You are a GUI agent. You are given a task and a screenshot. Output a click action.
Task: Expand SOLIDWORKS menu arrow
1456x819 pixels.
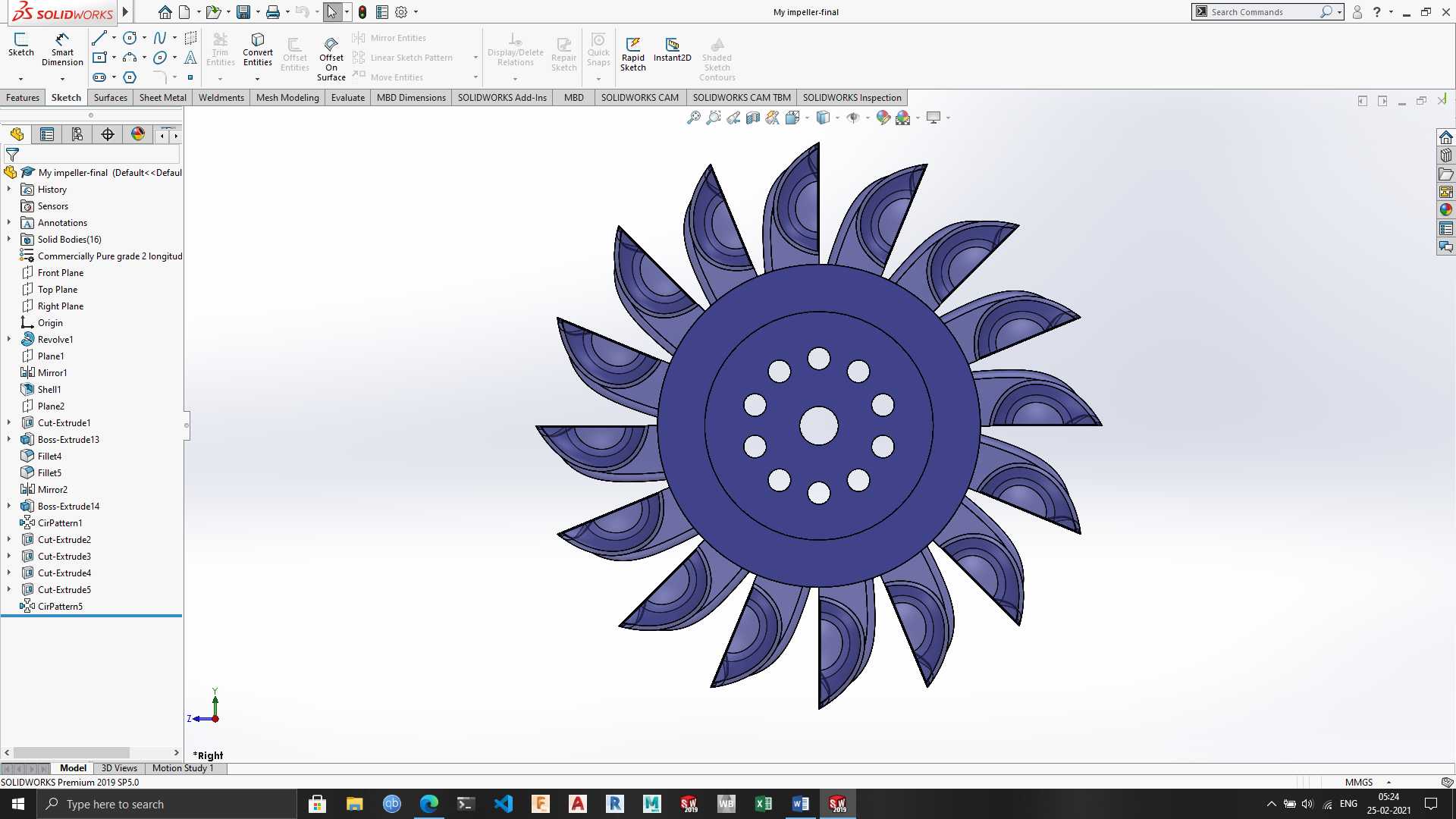click(x=125, y=12)
